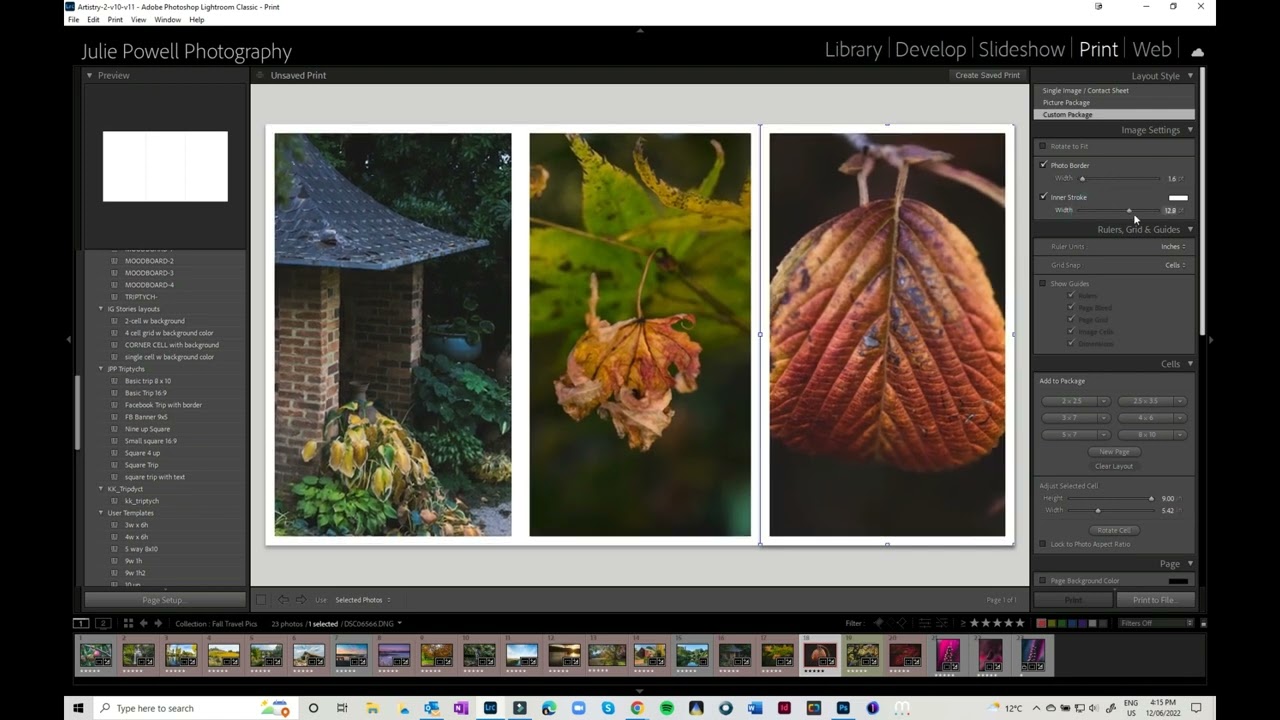Click the Inner Stroke white color swatch
Screen dimensions: 1280x720
[x=1178, y=197]
